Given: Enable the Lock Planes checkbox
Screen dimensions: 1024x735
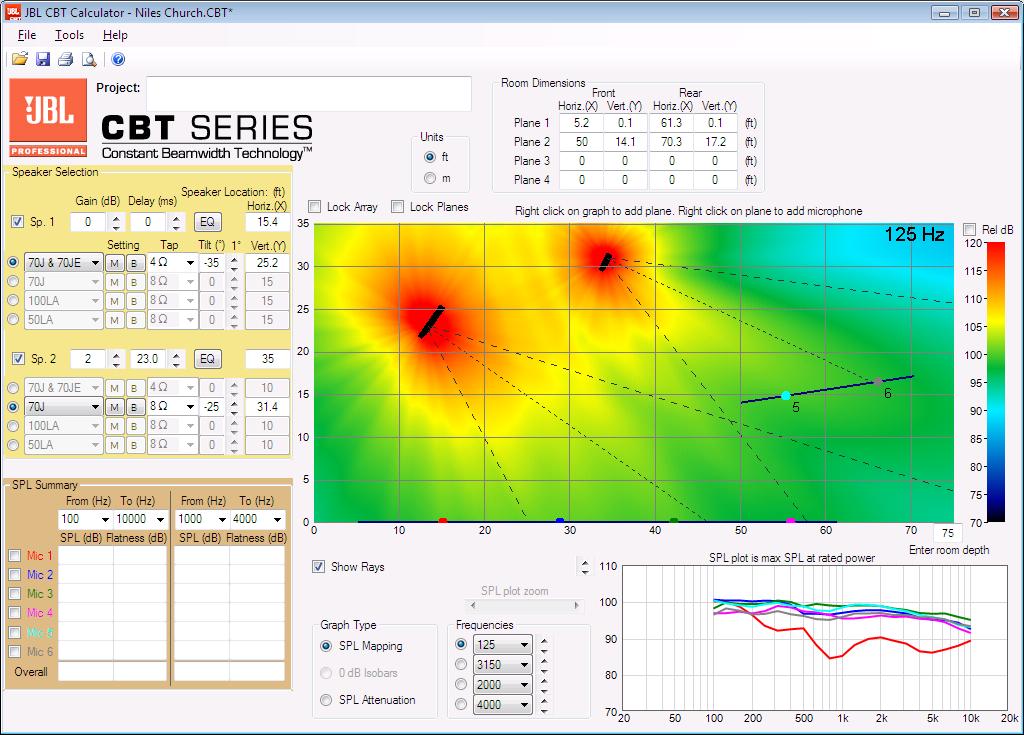Looking at the screenshot, I should pyautogui.click(x=397, y=207).
